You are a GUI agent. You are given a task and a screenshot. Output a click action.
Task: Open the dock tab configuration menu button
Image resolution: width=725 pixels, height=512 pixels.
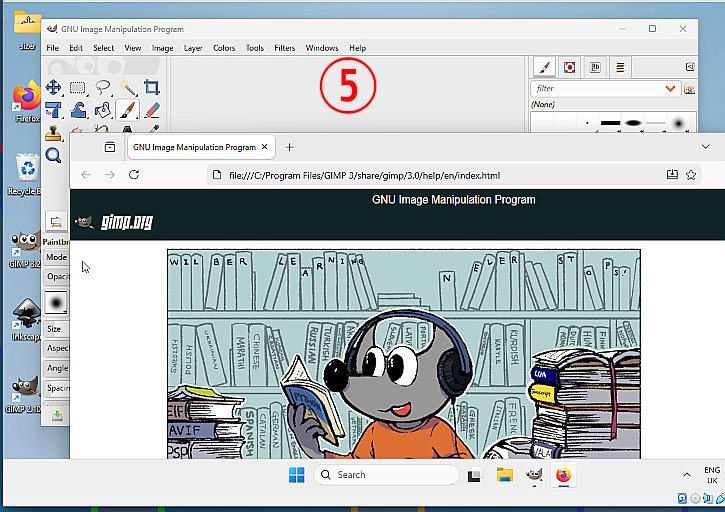(x=690, y=67)
